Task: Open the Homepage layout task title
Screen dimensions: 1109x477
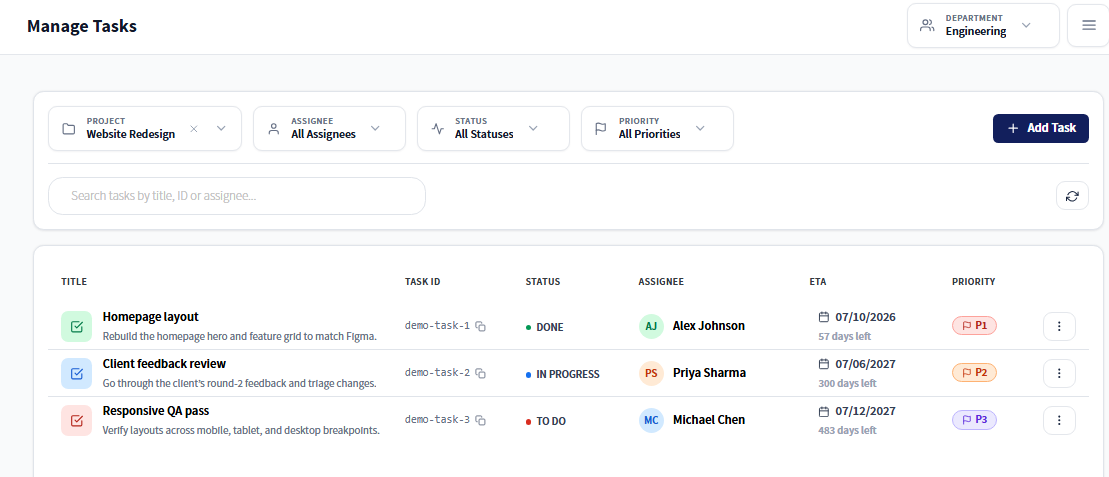Action: click(151, 317)
